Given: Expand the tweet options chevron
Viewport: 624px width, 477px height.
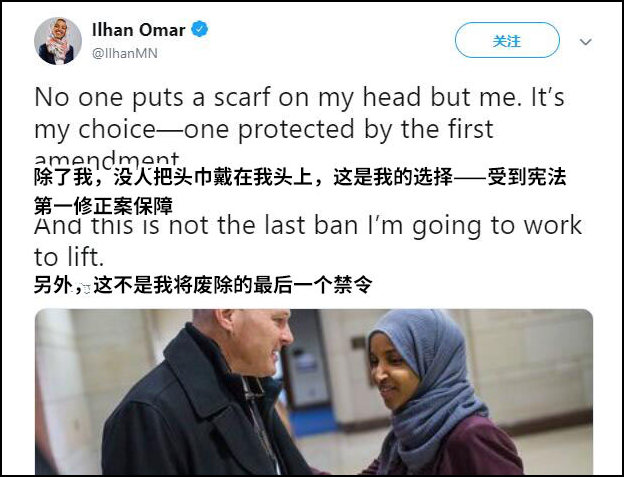Looking at the screenshot, I should 585,41.
